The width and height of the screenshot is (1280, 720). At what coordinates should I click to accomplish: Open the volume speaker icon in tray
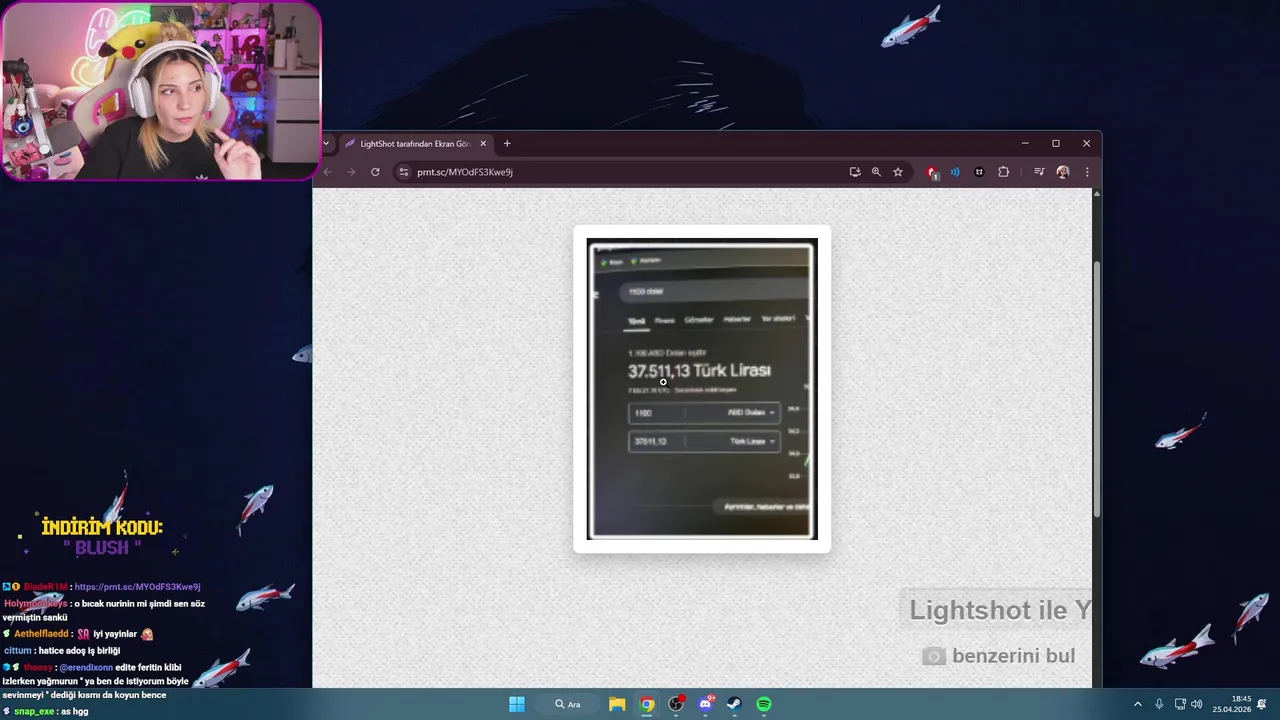click(1197, 704)
